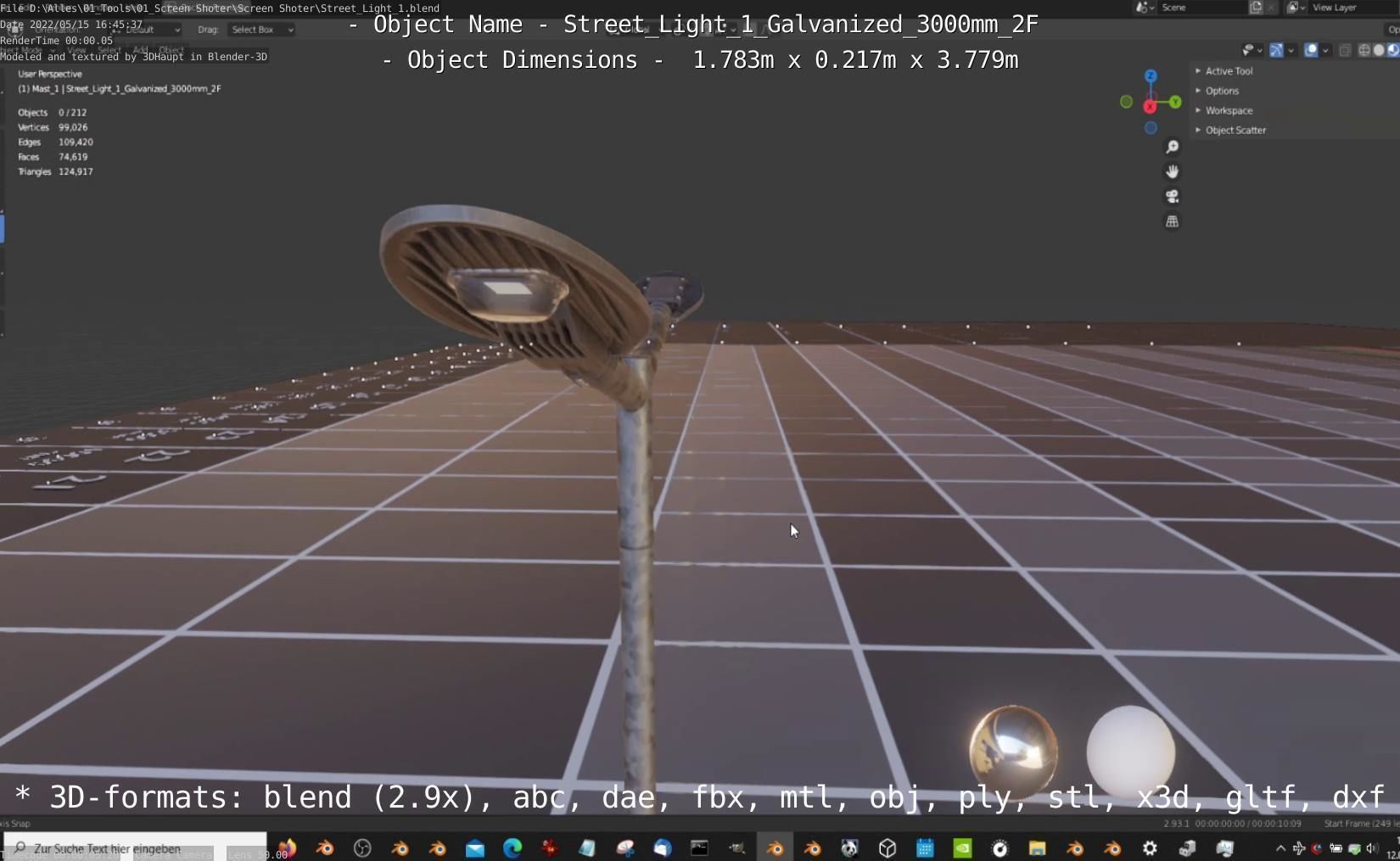Open the scene browse dropdown icon

[1145, 8]
